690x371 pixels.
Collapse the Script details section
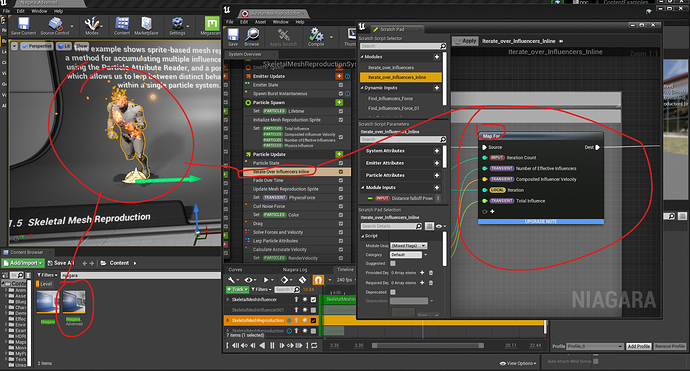363,236
